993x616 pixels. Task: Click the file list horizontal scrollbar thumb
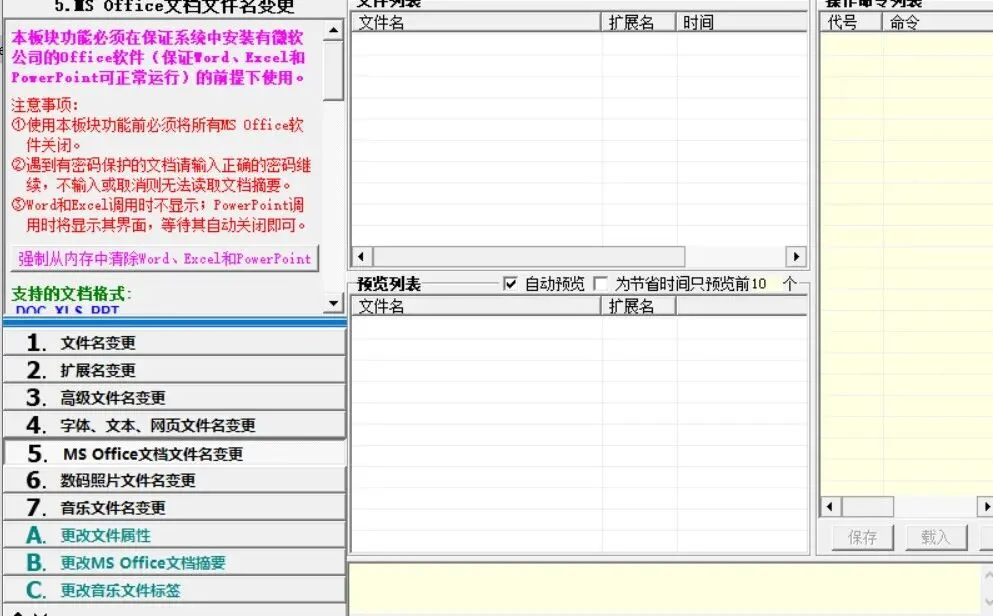tap(529, 256)
